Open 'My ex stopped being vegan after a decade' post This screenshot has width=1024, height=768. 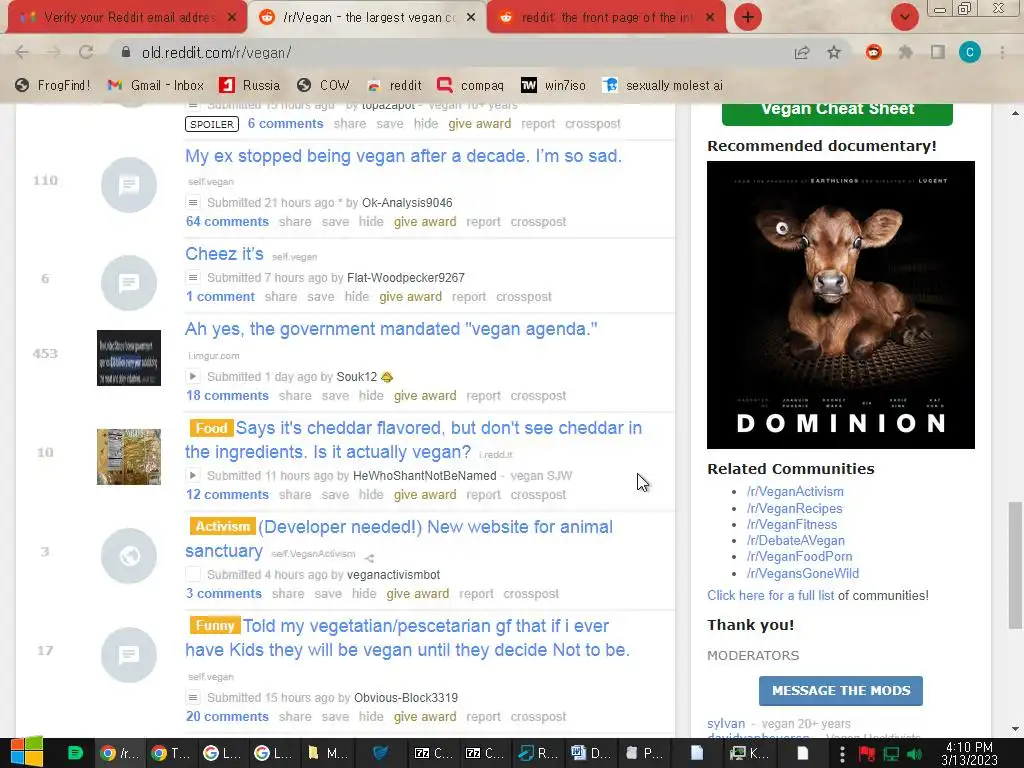click(403, 156)
